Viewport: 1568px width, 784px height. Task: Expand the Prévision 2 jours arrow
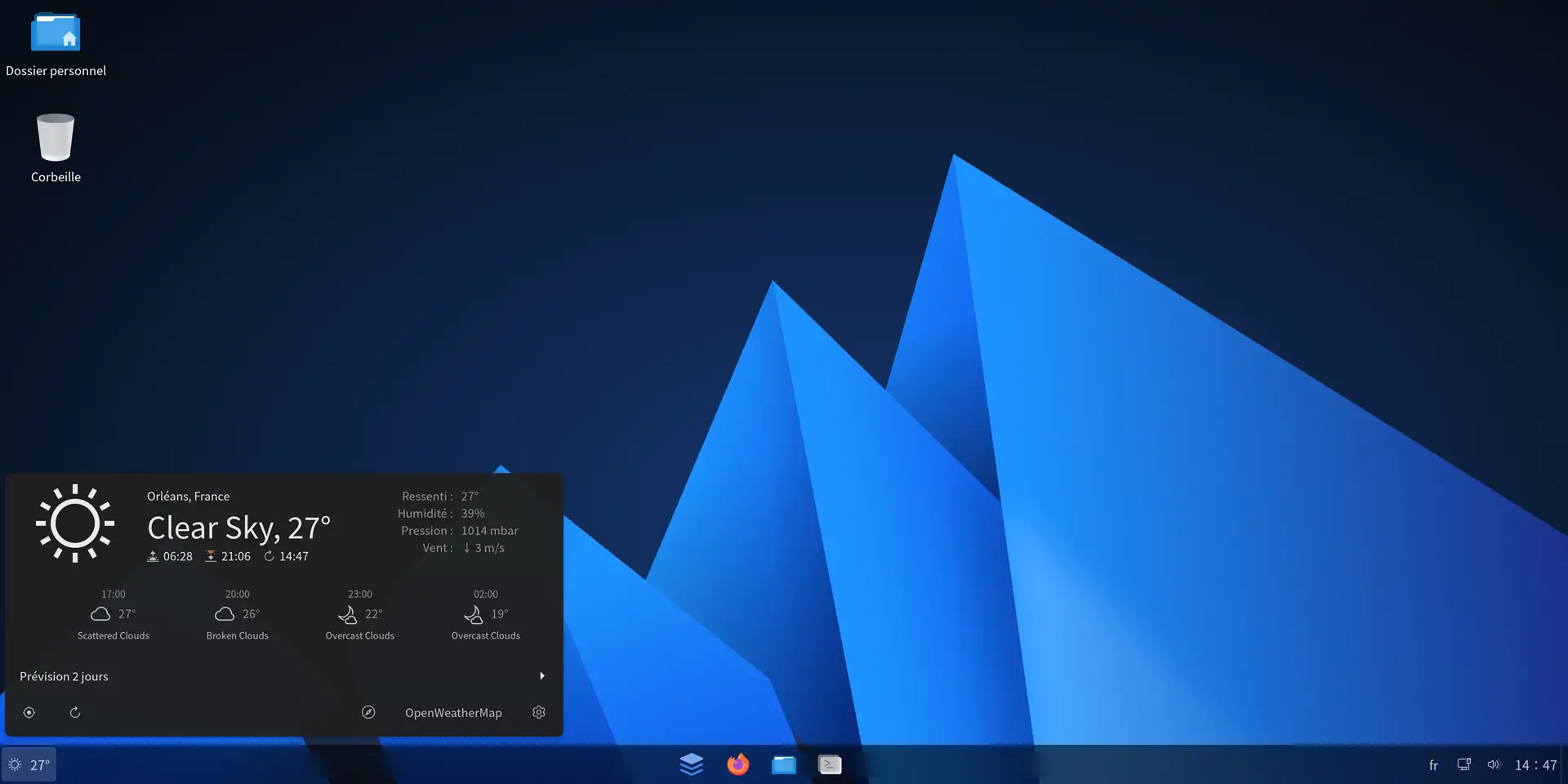(542, 676)
